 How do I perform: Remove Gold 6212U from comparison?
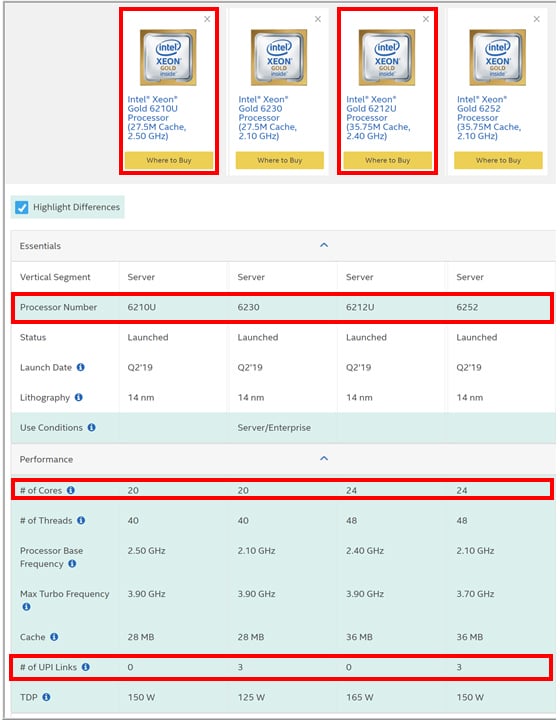click(426, 19)
